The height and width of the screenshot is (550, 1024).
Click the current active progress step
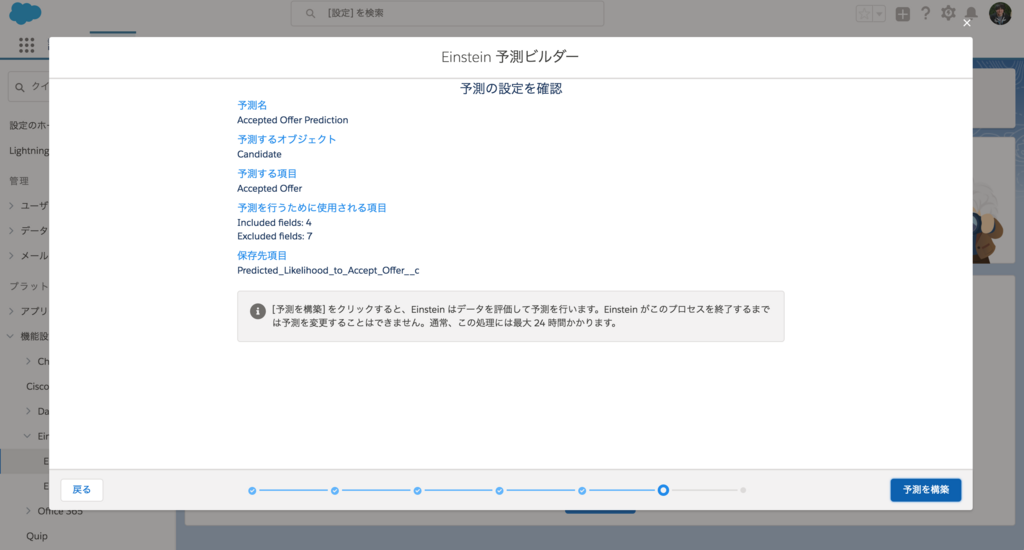coord(663,490)
